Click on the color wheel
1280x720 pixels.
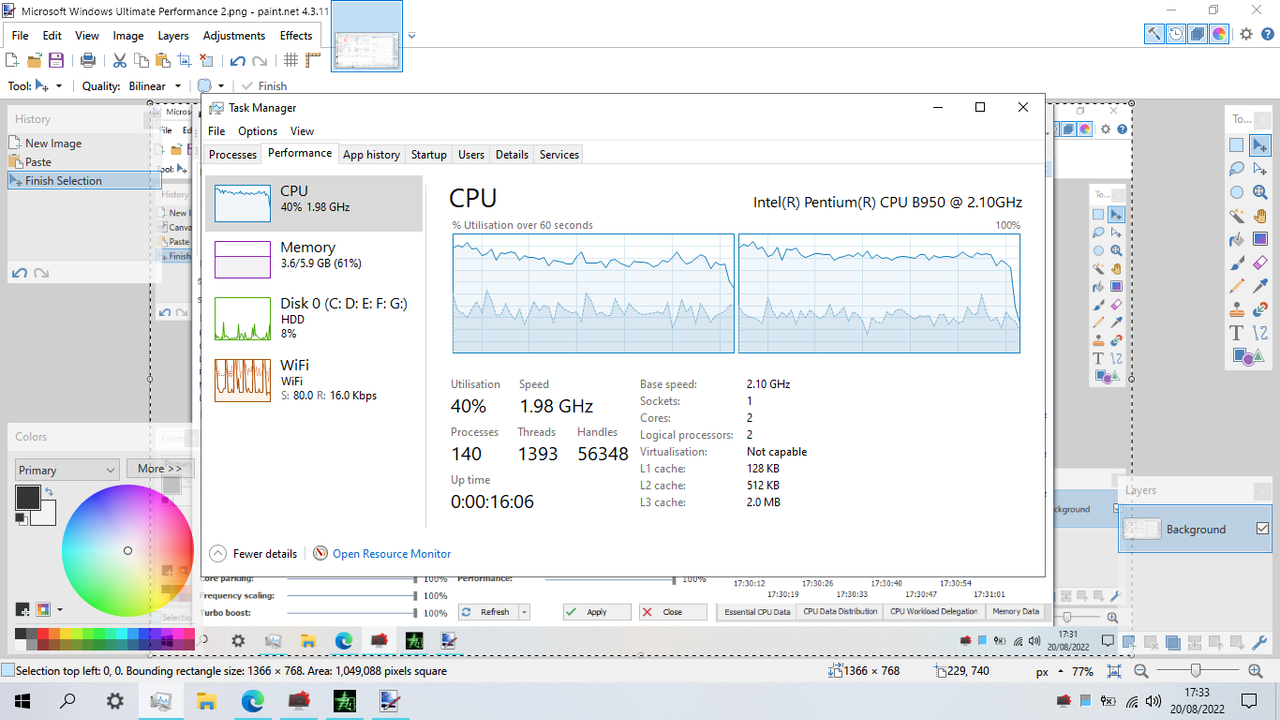pyautogui.click(x=127, y=550)
